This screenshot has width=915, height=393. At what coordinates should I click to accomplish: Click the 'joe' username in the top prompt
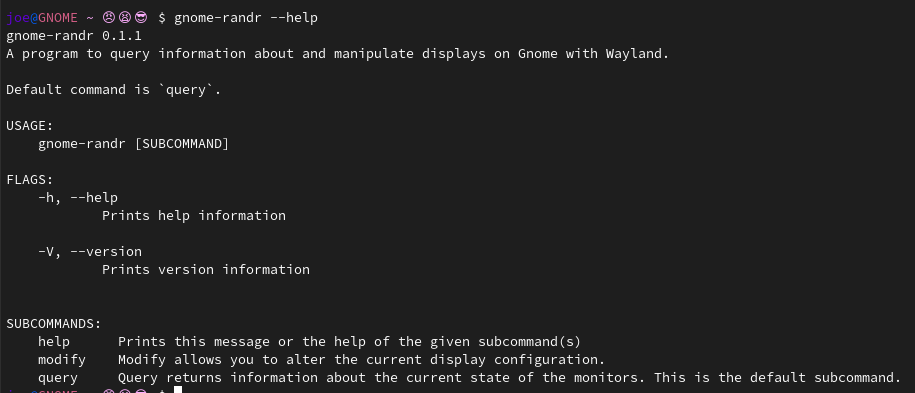pos(18,18)
